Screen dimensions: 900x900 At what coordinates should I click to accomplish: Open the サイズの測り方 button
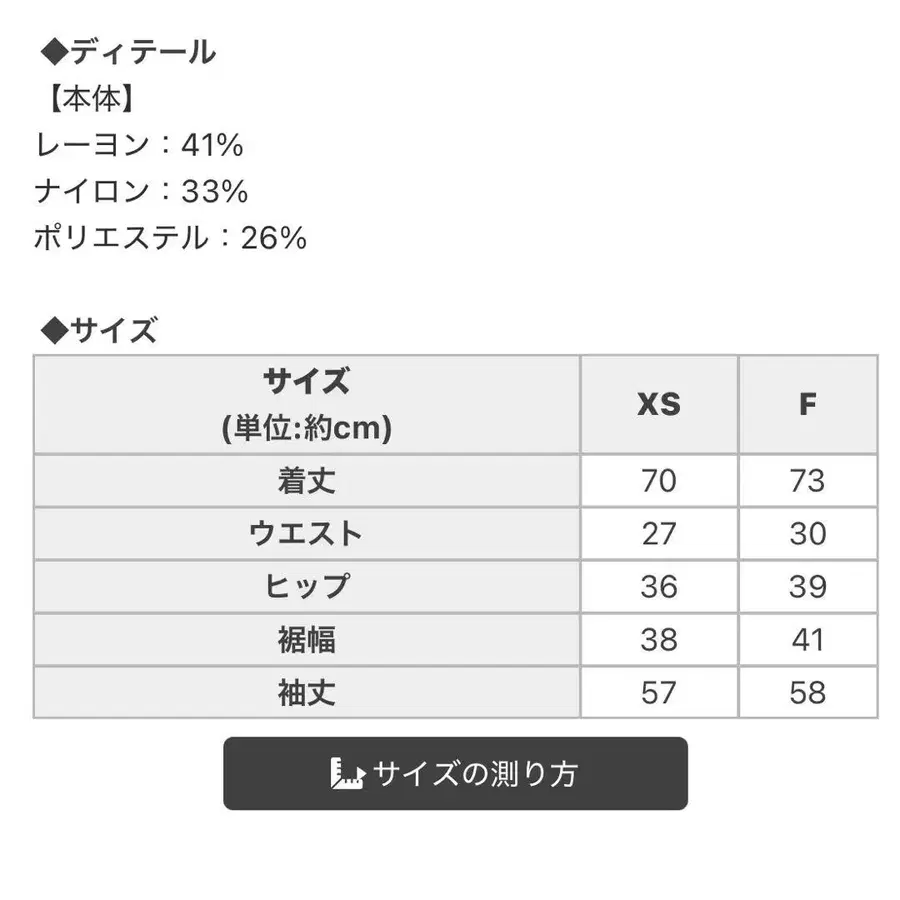click(x=455, y=774)
